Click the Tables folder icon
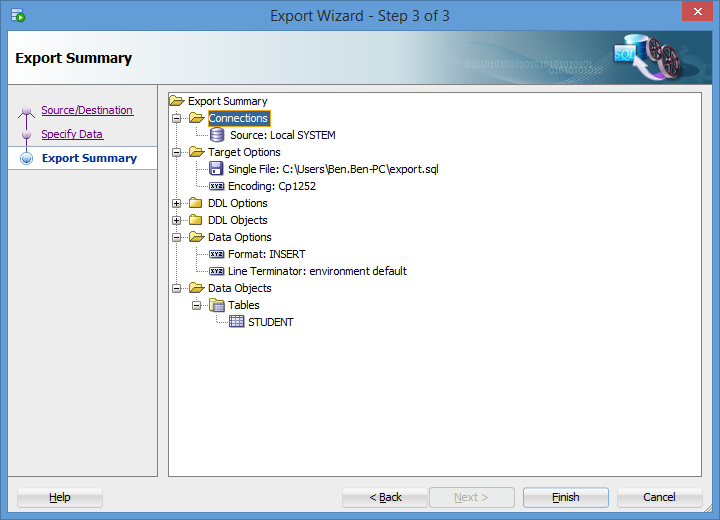 pyautogui.click(x=217, y=305)
